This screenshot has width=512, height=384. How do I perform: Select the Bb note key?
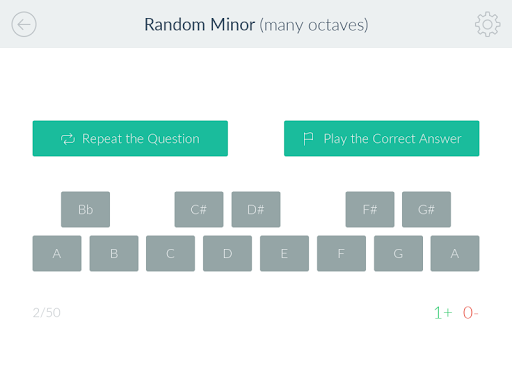click(85, 209)
